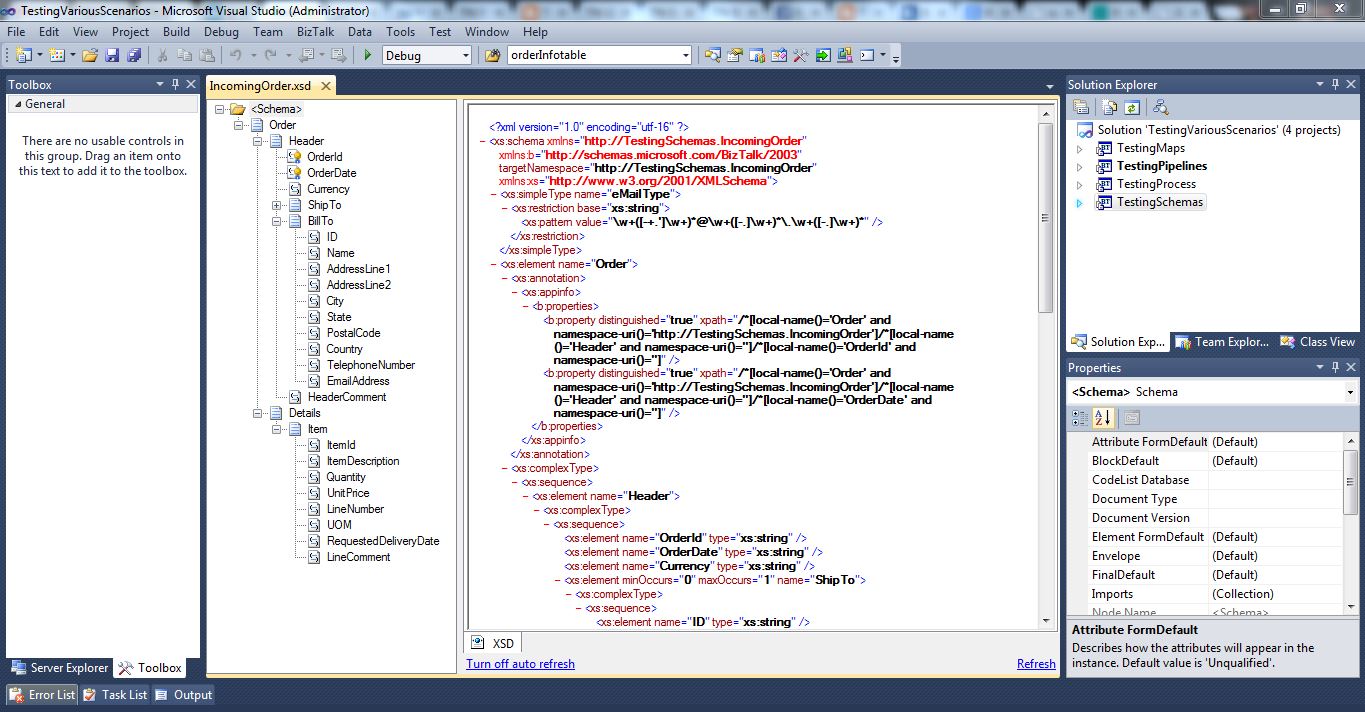This screenshot has height=712, width=1365.
Task: Open the orderInfotable find dropdown
Action: pyautogui.click(x=685, y=55)
